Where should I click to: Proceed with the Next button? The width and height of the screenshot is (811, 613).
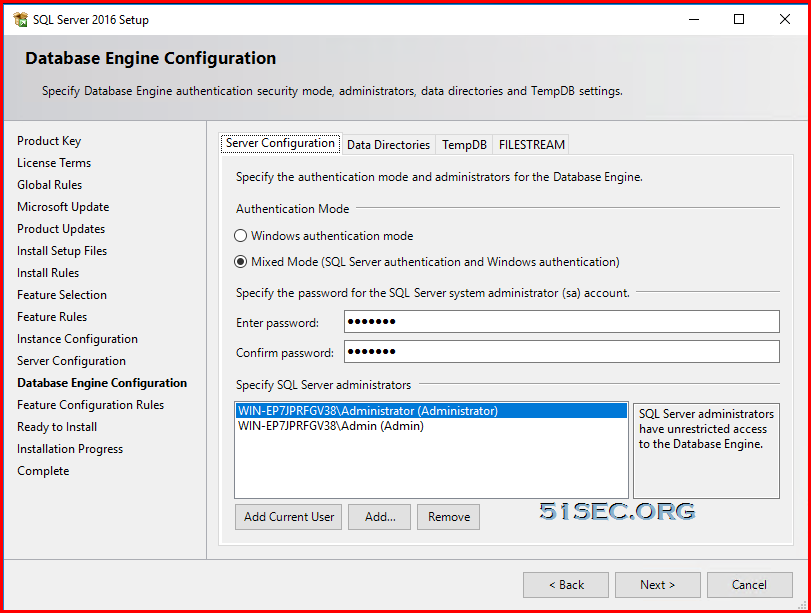pos(658,585)
